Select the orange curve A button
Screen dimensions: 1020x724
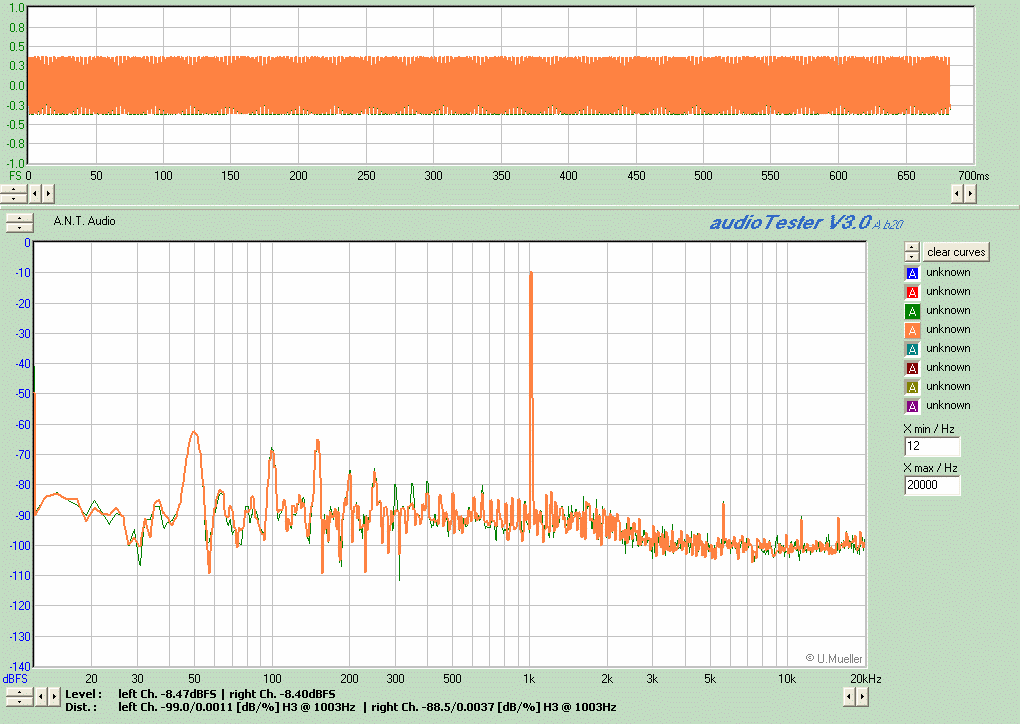pos(911,330)
